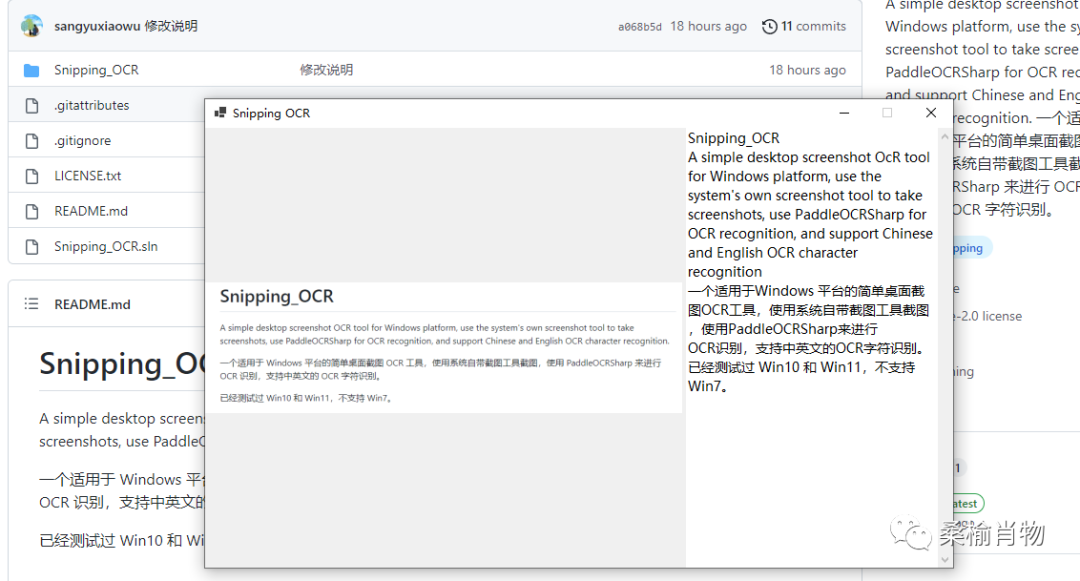
Task: Click the clock icon beside 11 commits
Action: pyautogui.click(x=768, y=26)
